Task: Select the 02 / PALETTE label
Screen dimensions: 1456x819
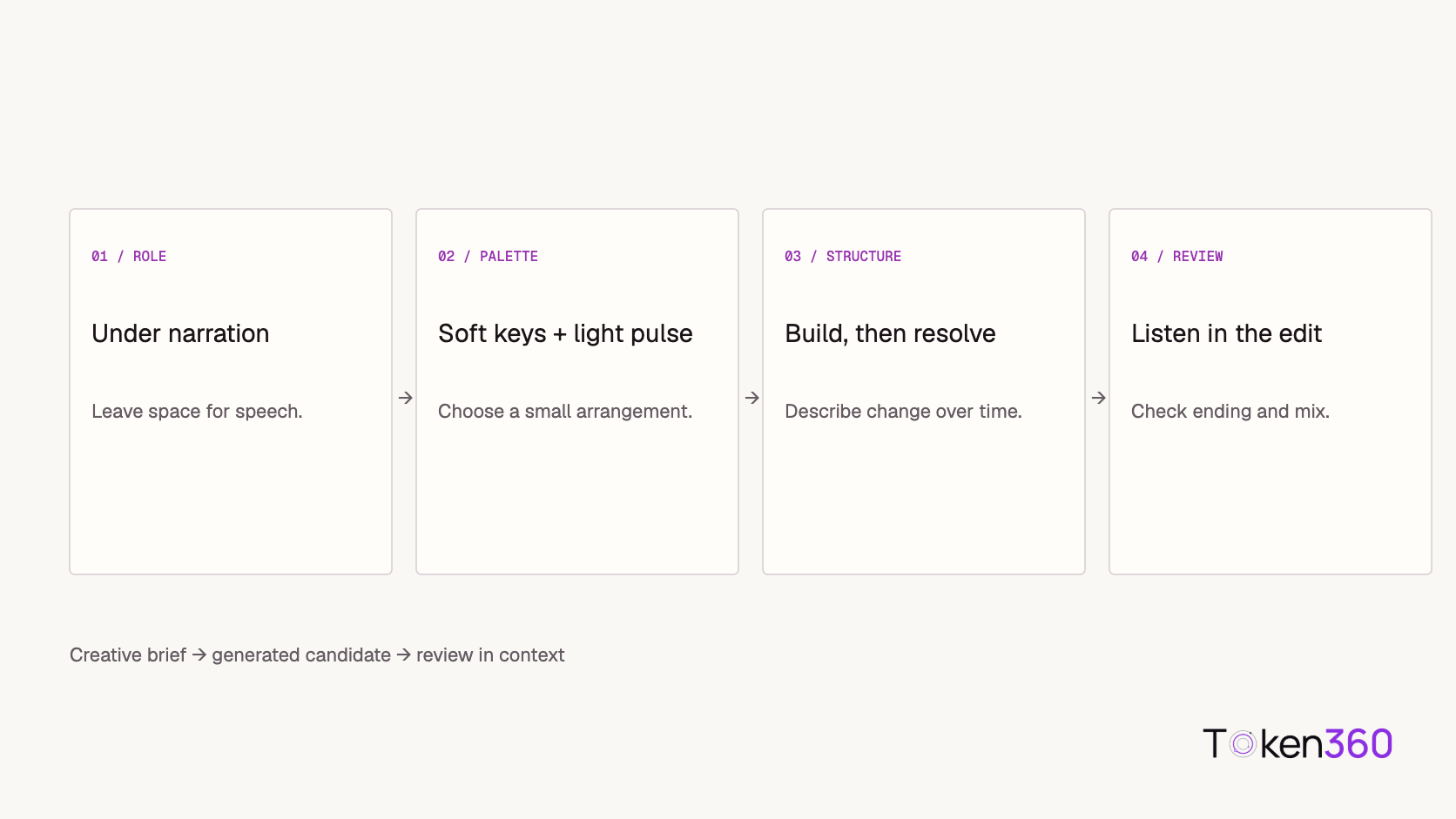Action: 488,256
